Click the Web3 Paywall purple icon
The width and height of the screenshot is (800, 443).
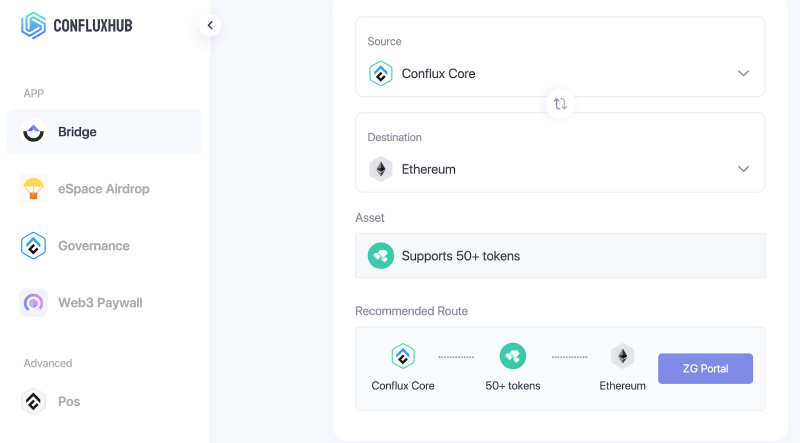pyautogui.click(x=33, y=303)
